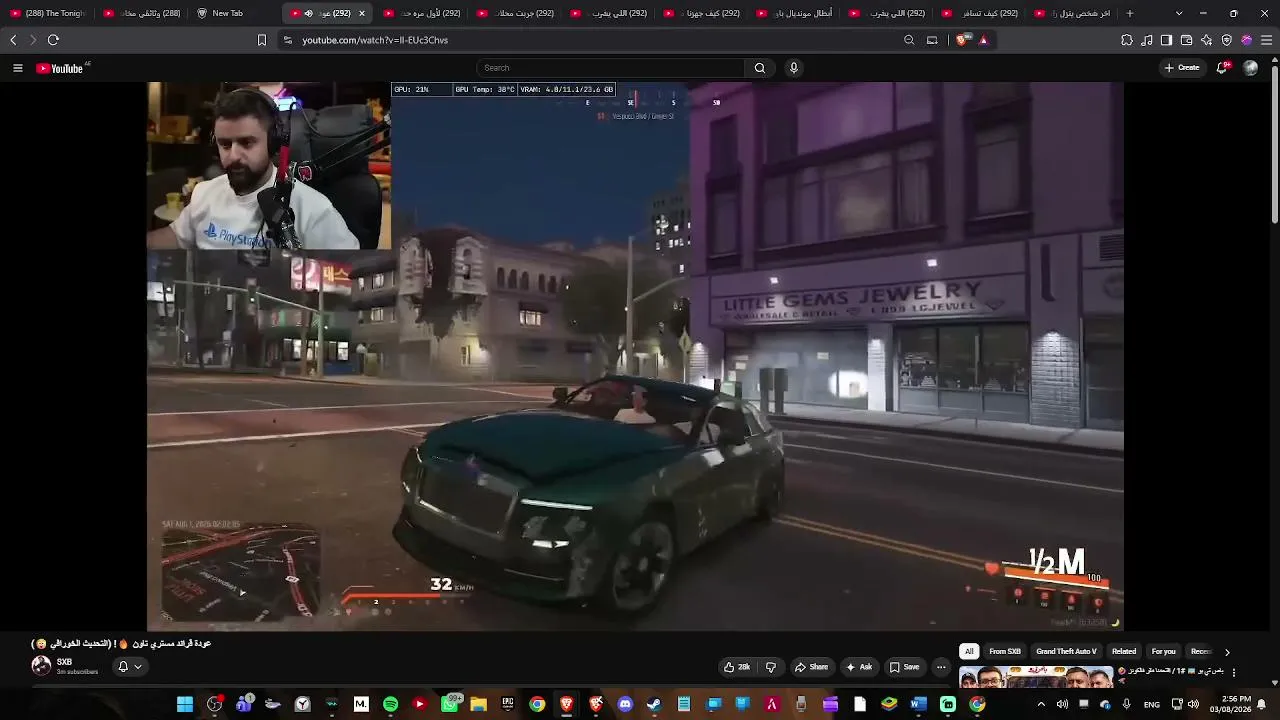Click the Ask button
1280x720 pixels.
(859, 667)
